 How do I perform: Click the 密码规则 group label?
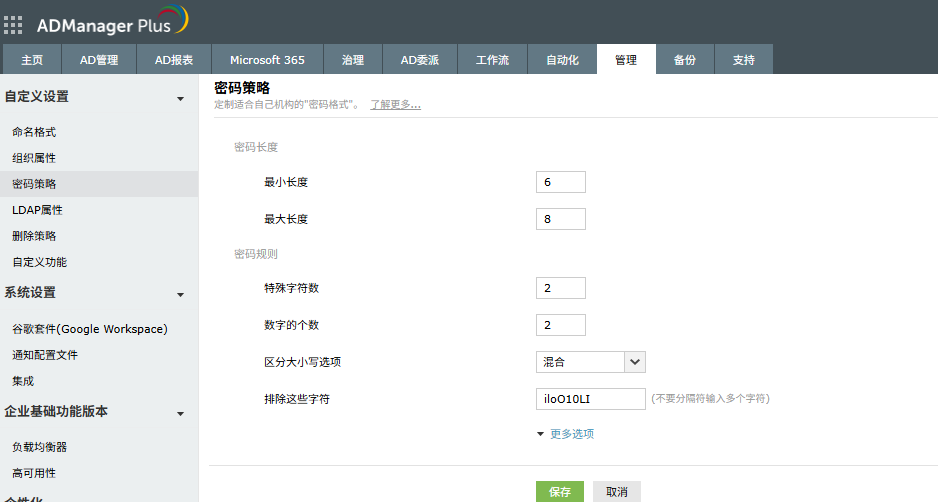[x=256, y=254]
